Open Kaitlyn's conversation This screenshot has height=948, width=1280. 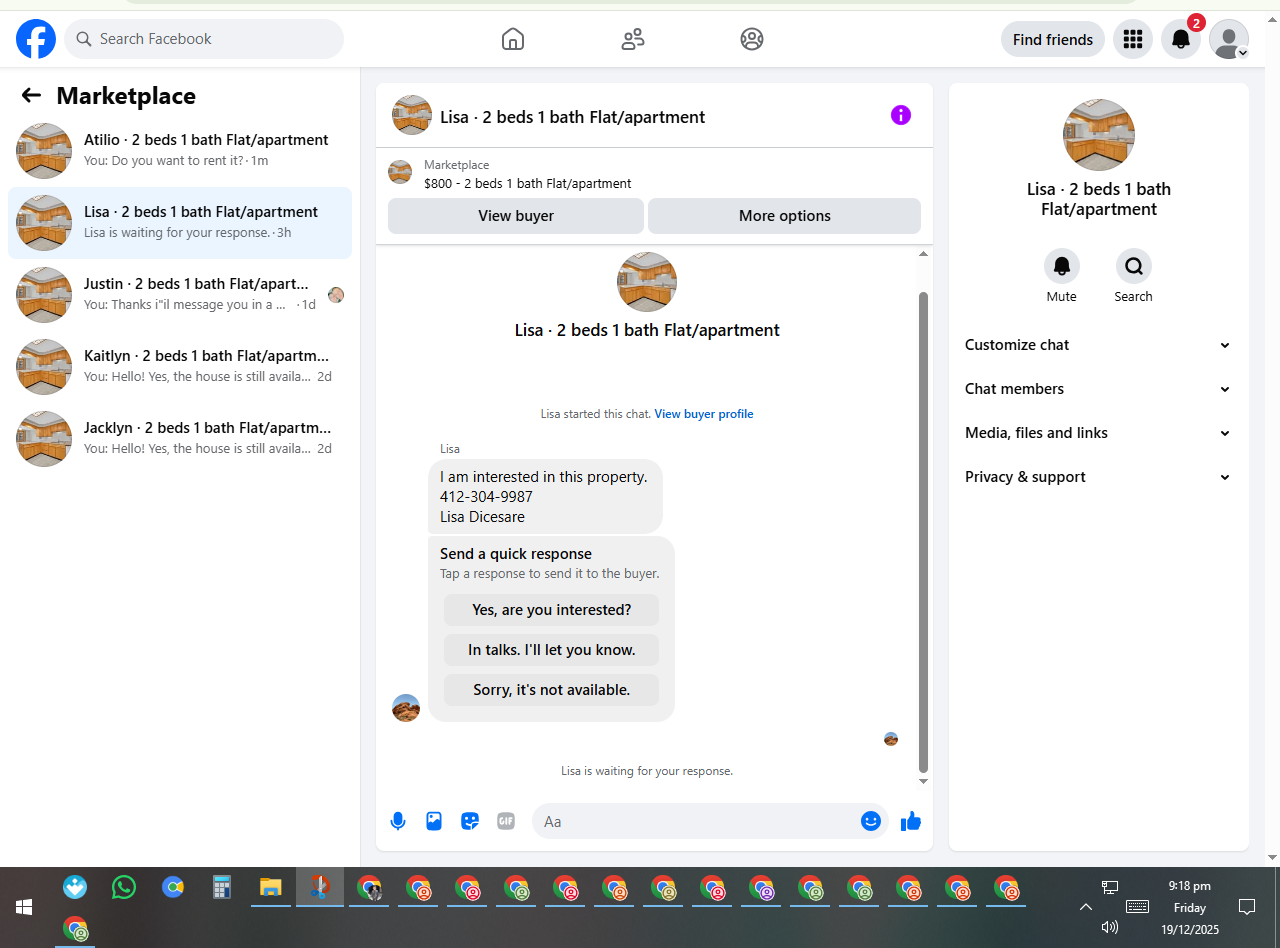[180, 367]
